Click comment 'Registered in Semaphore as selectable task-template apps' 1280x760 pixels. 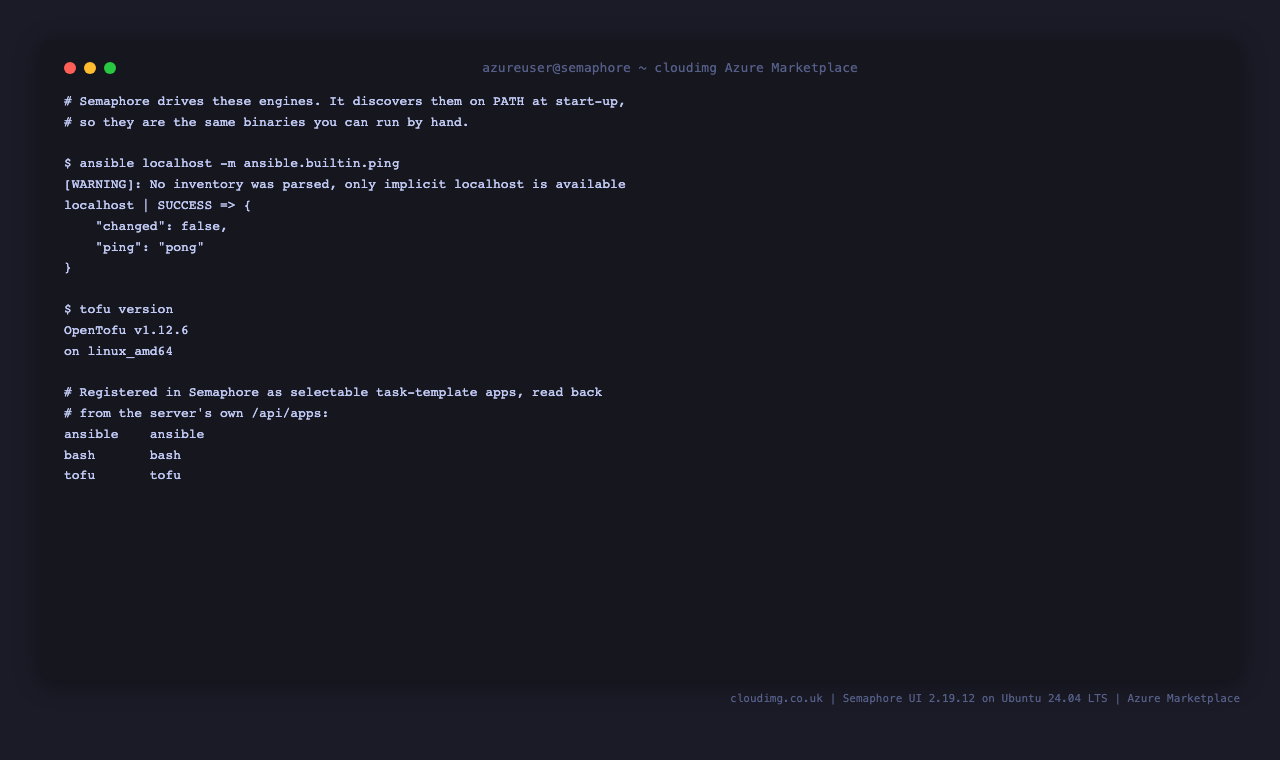coord(333,392)
